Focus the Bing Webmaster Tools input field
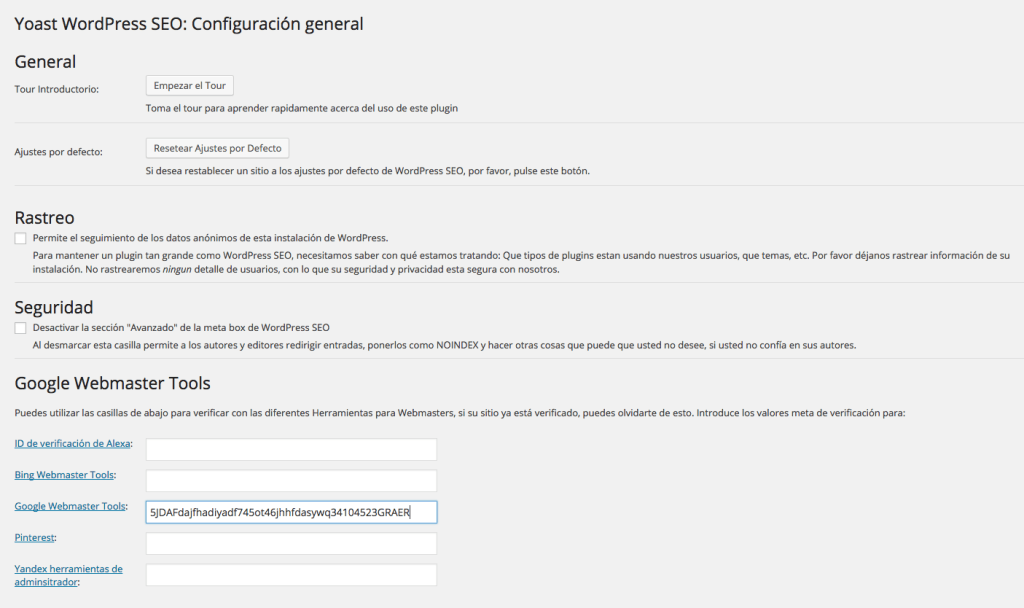The image size is (1024, 608). pos(290,480)
